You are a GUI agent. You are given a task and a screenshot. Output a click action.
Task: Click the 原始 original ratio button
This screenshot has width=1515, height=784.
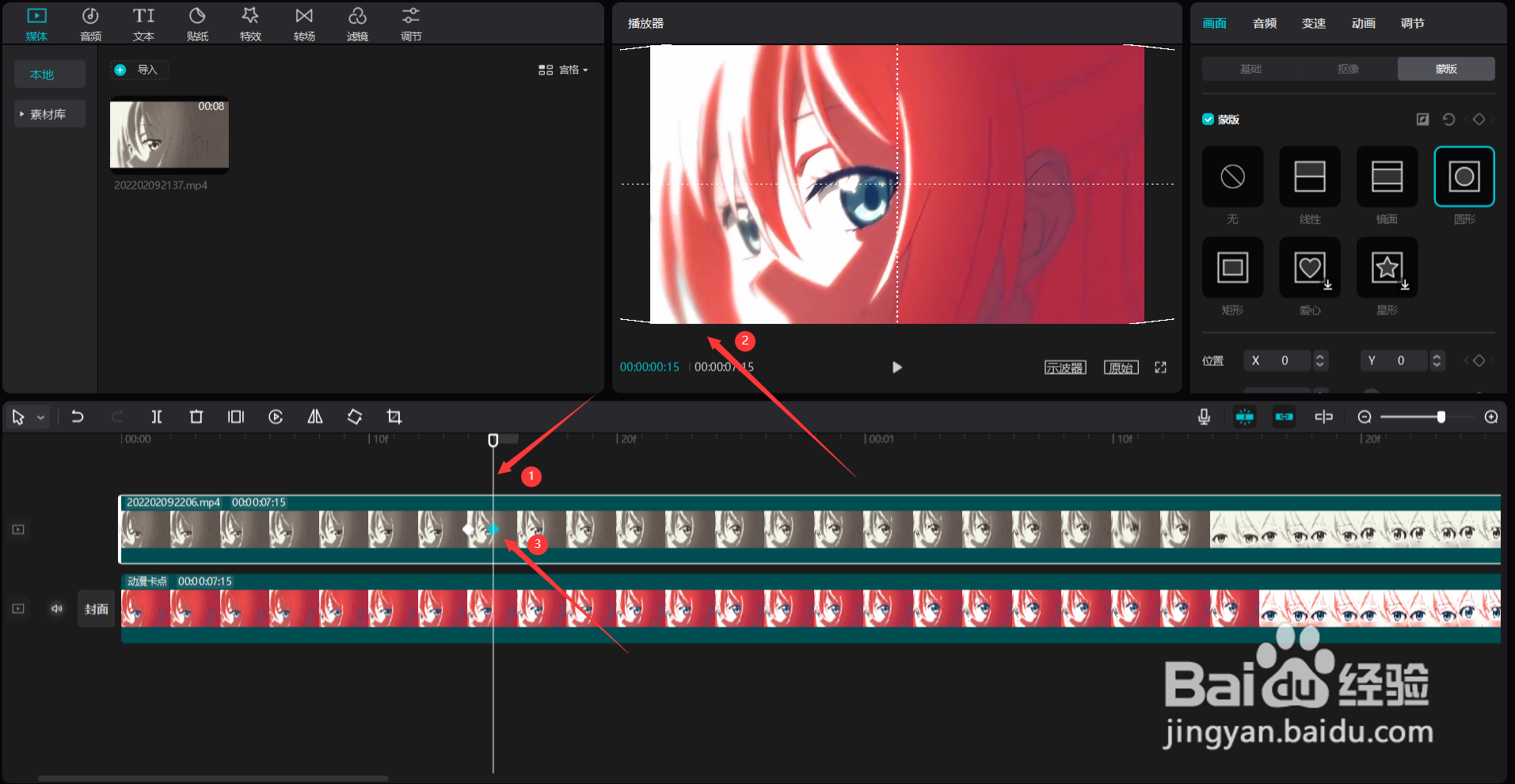(1121, 367)
